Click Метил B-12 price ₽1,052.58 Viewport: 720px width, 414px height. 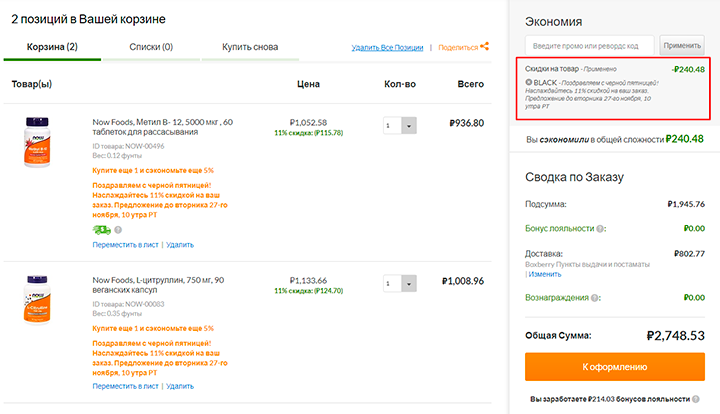[x=308, y=123]
